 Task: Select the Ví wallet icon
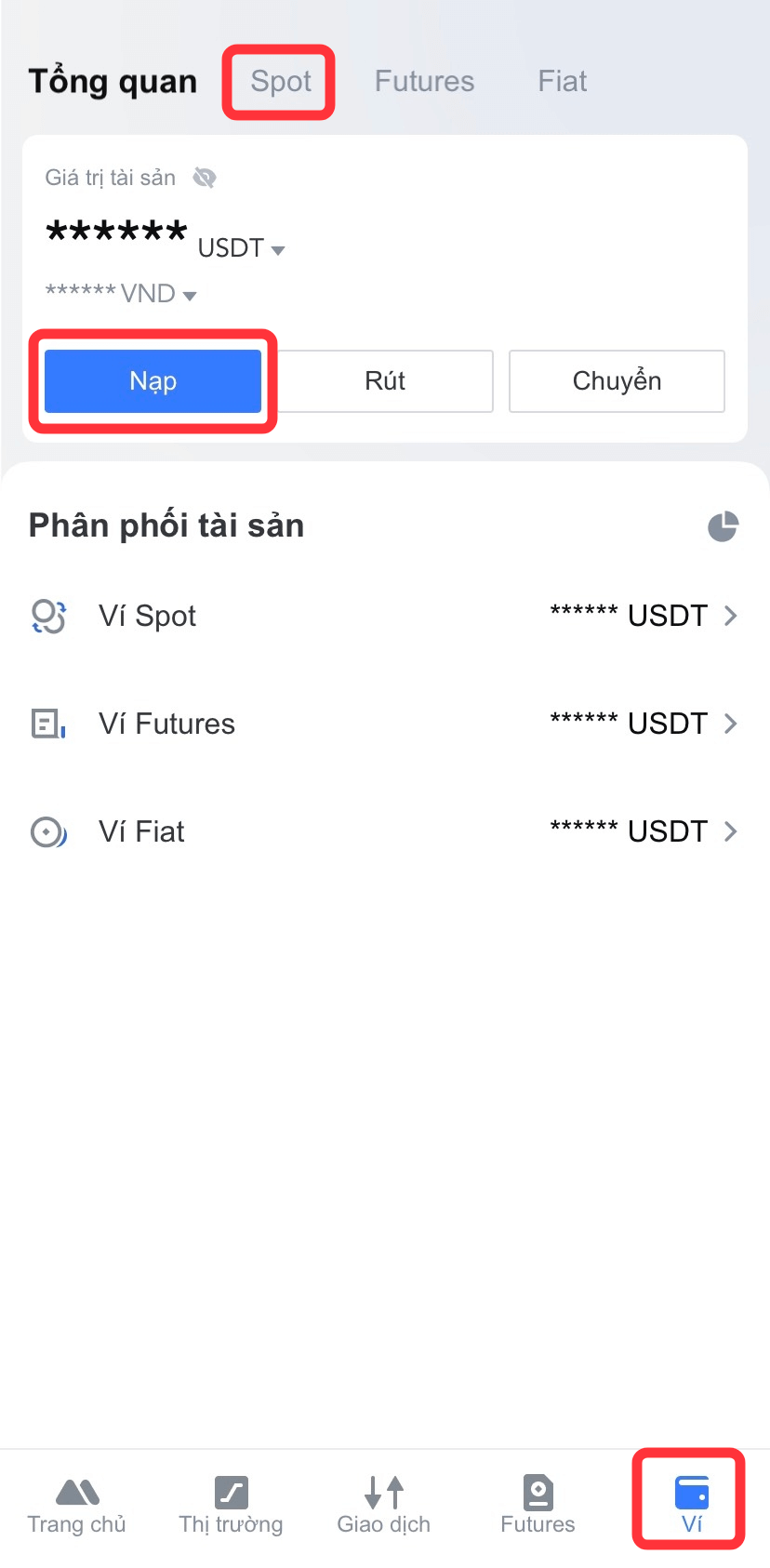pos(691,1492)
